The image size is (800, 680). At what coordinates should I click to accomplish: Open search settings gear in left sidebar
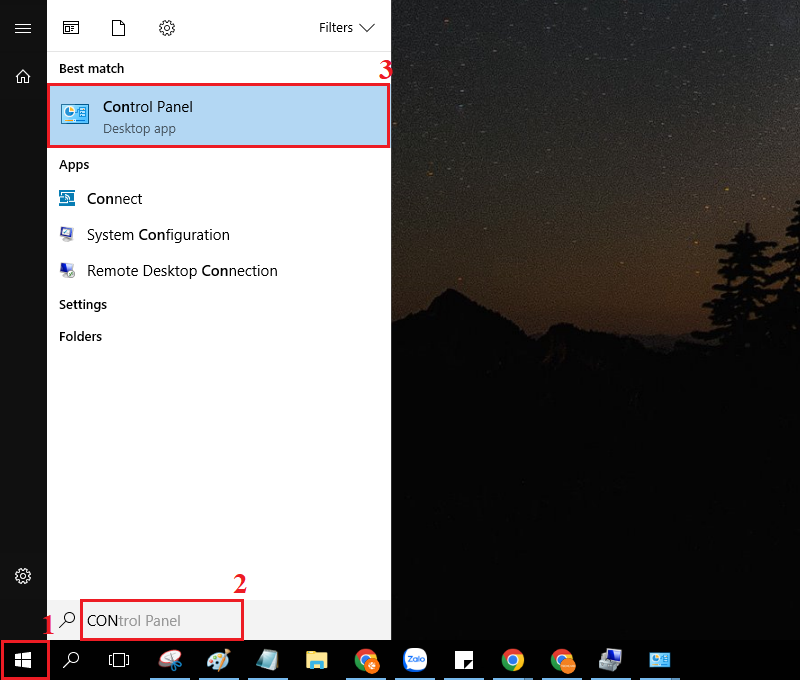(x=23, y=576)
